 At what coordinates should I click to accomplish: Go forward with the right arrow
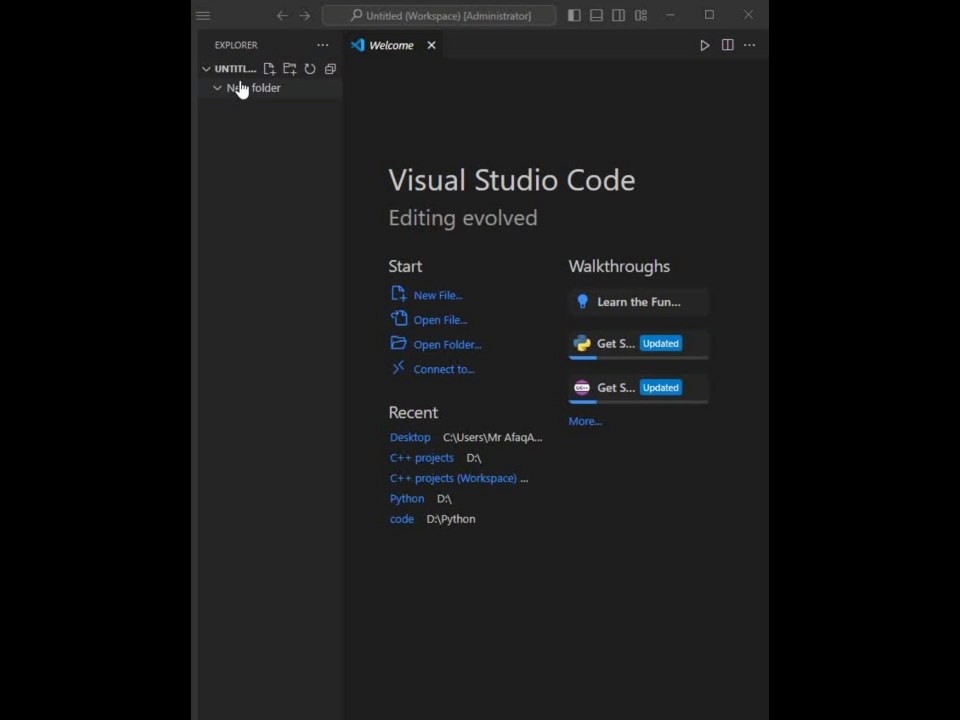click(x=305, y=15)
